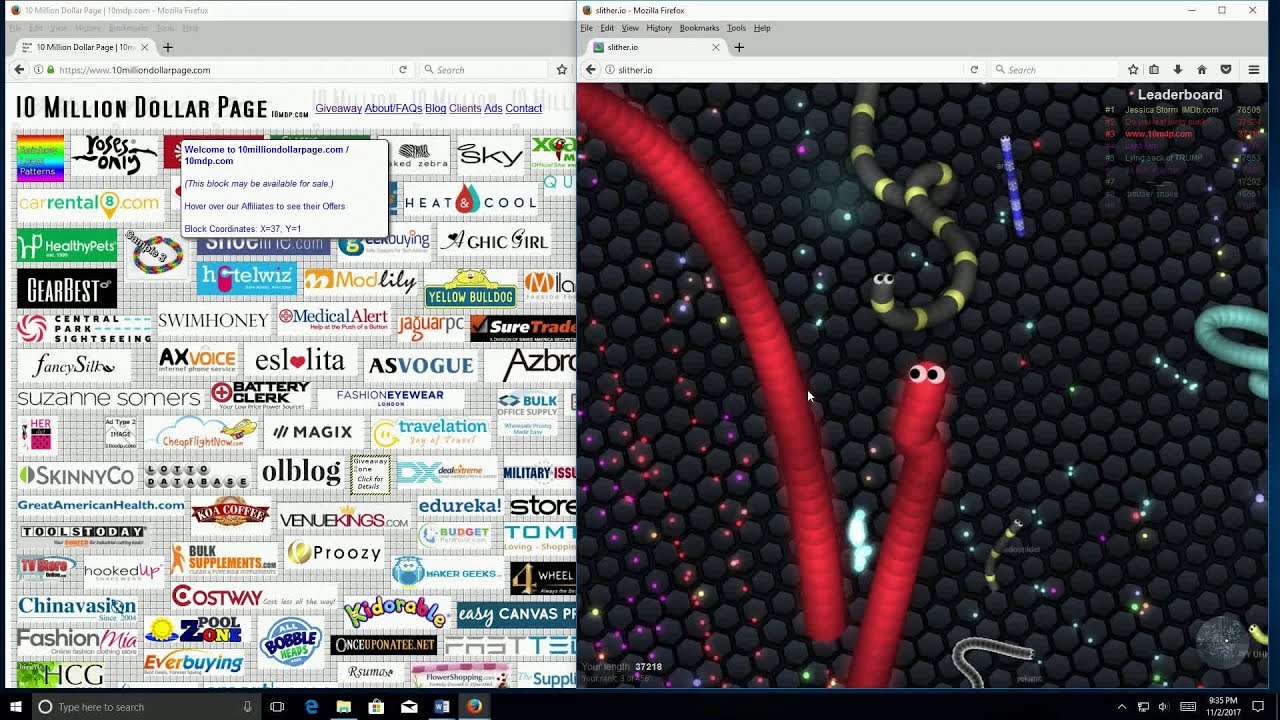Open Task View on the taskbar

point(277,707)
